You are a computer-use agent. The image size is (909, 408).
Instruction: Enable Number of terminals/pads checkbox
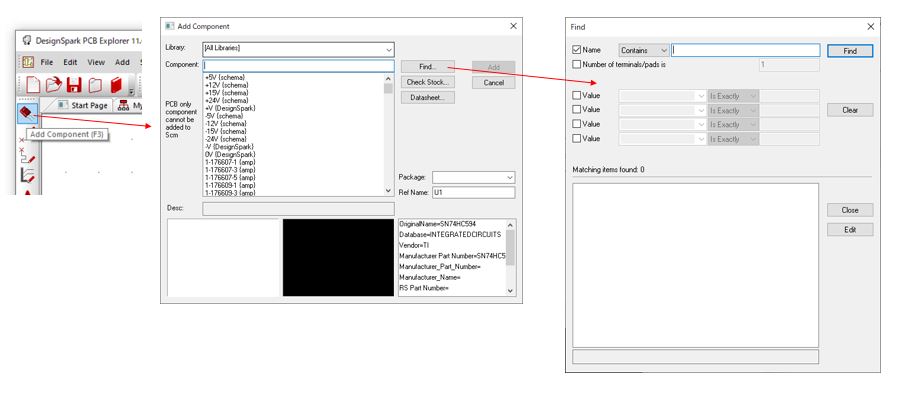click(576, 64)
